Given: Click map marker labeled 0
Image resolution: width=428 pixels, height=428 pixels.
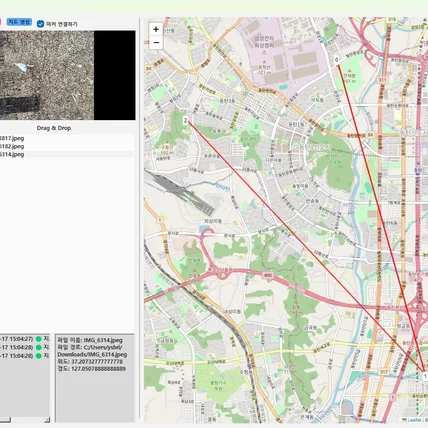Looking at the screenshot, I should coord(336,60).
